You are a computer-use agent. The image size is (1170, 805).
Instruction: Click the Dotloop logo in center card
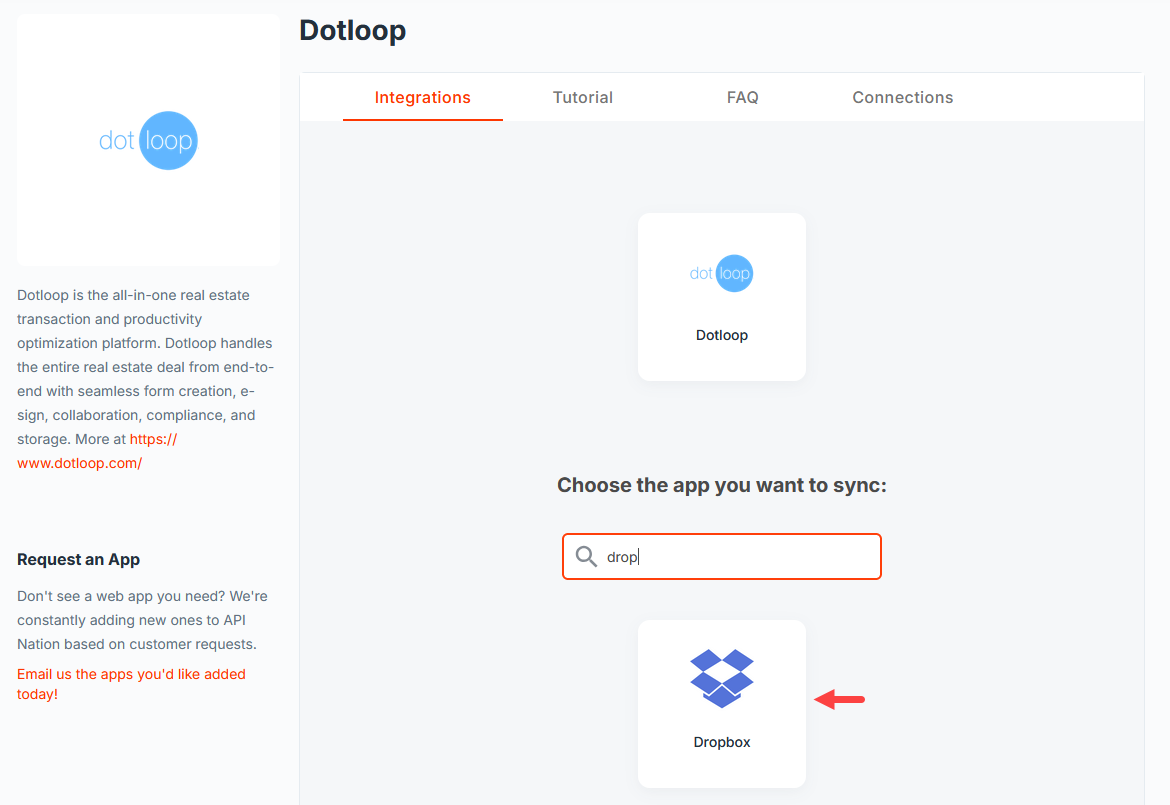(722, 273)
